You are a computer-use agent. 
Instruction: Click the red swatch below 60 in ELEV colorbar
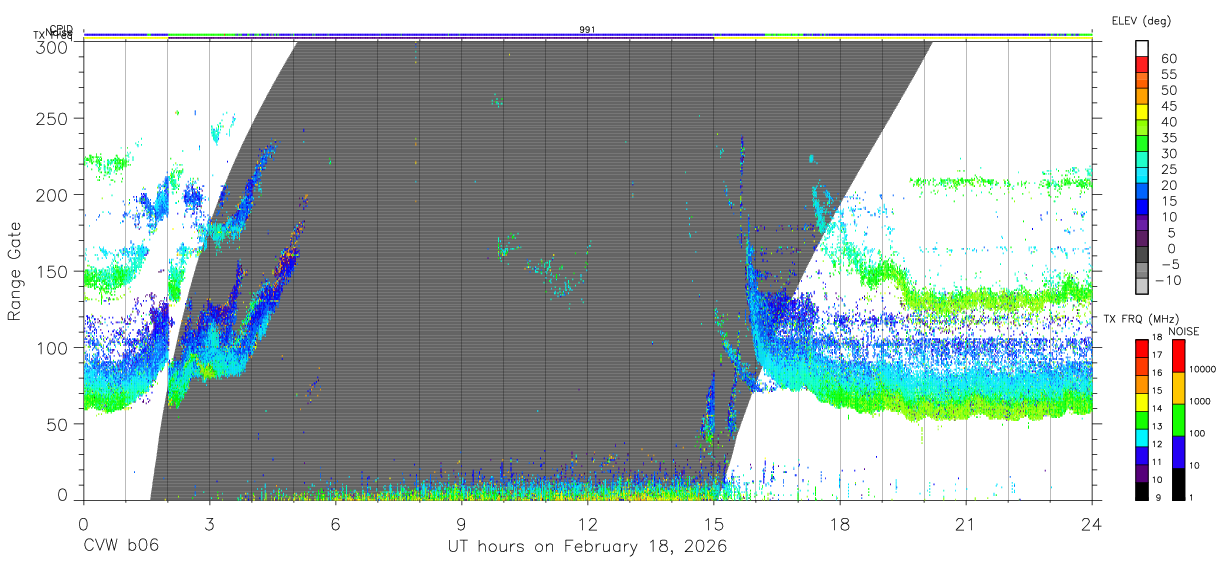coord(1143,63)
